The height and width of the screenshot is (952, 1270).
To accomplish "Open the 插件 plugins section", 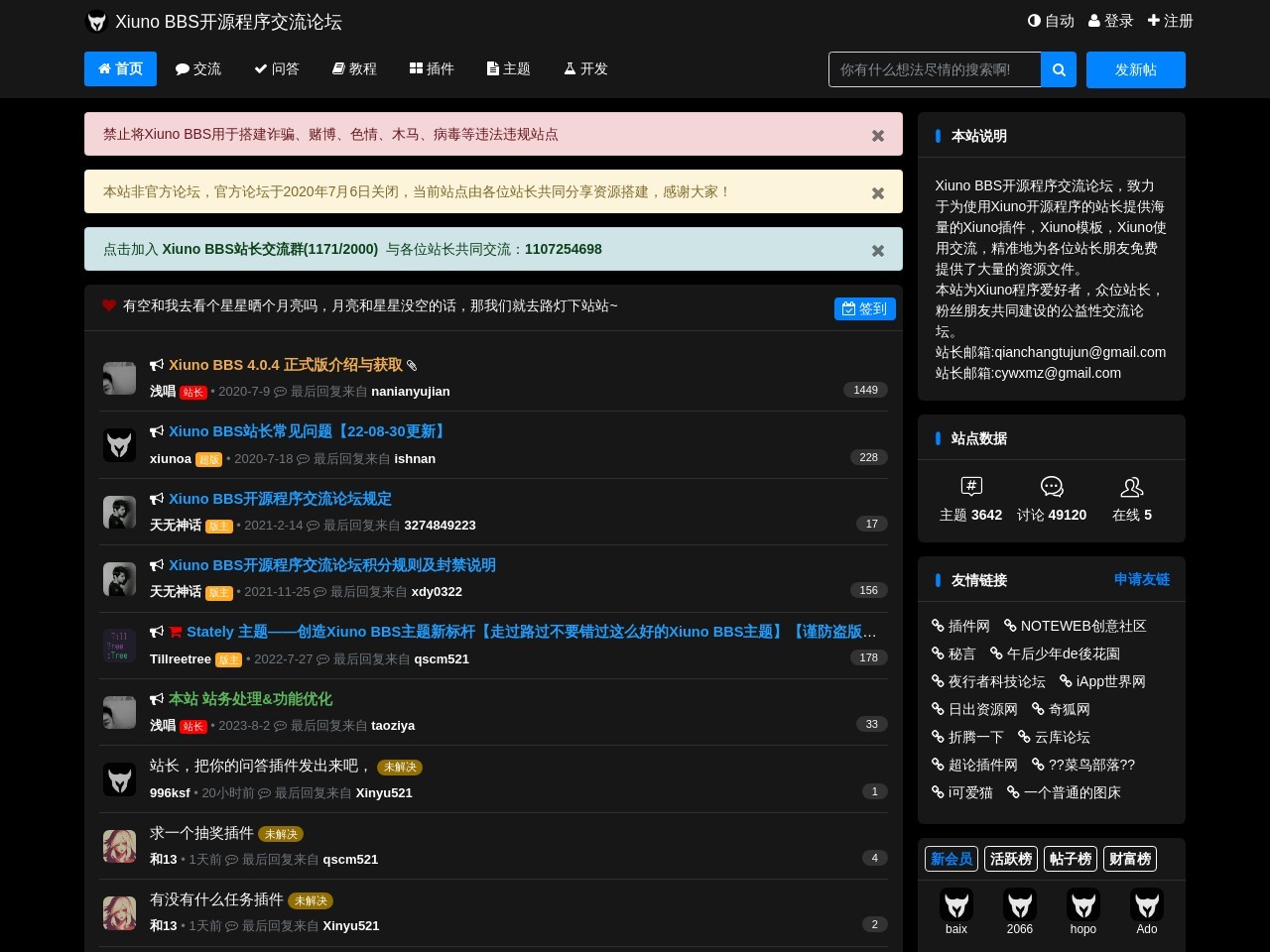I will click(432, 68).
